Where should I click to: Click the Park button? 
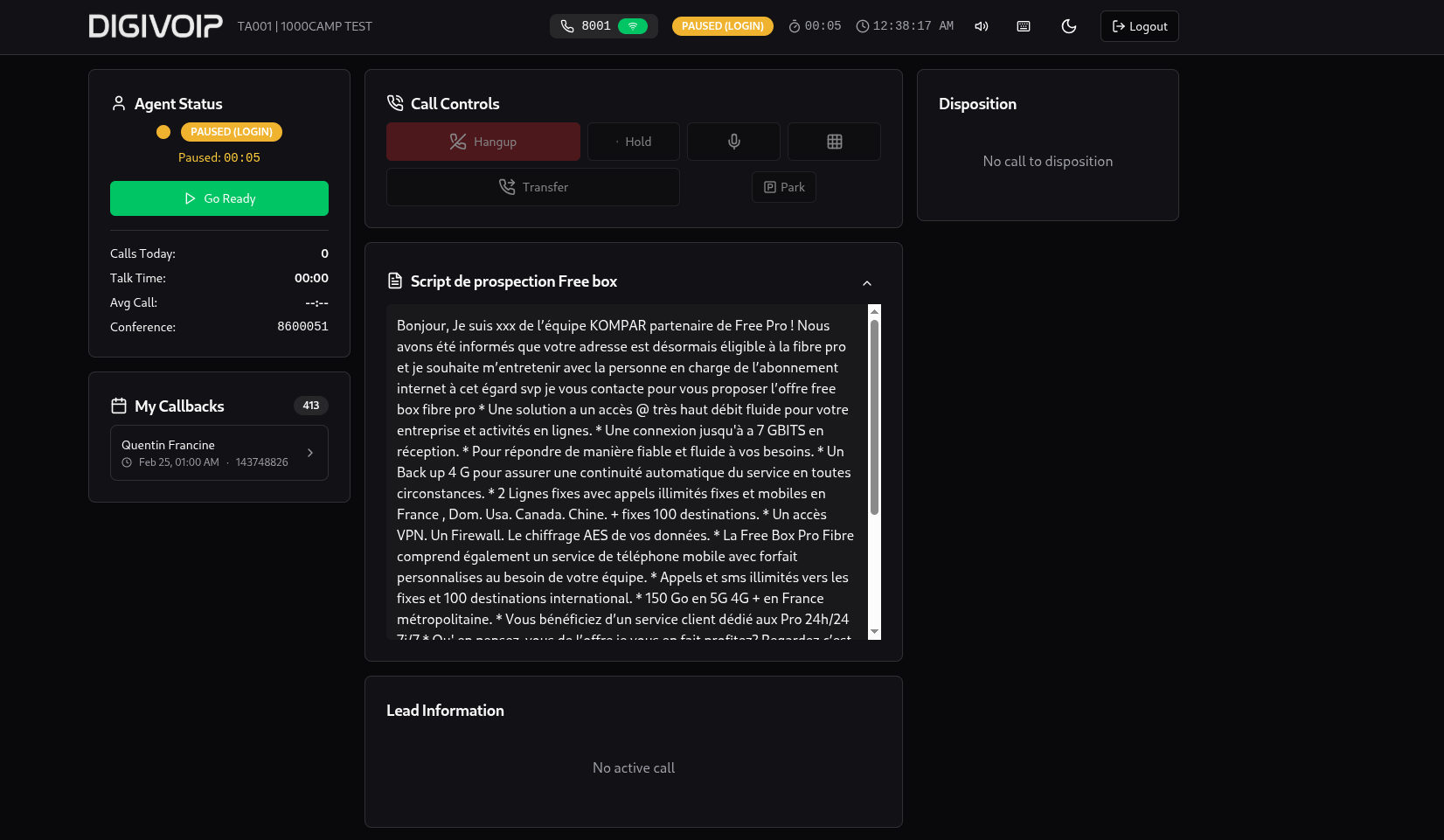pyautogui.click(x=784, y=187)
